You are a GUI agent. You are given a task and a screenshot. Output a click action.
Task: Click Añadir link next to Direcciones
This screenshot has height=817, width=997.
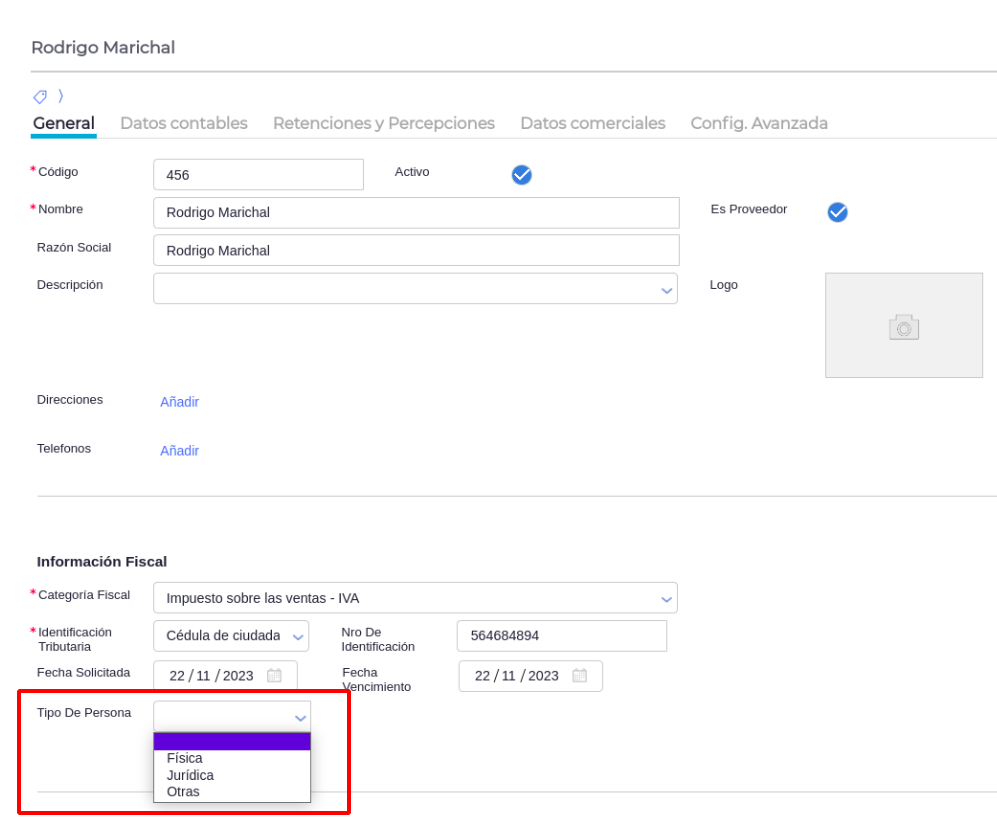point(179,402)
